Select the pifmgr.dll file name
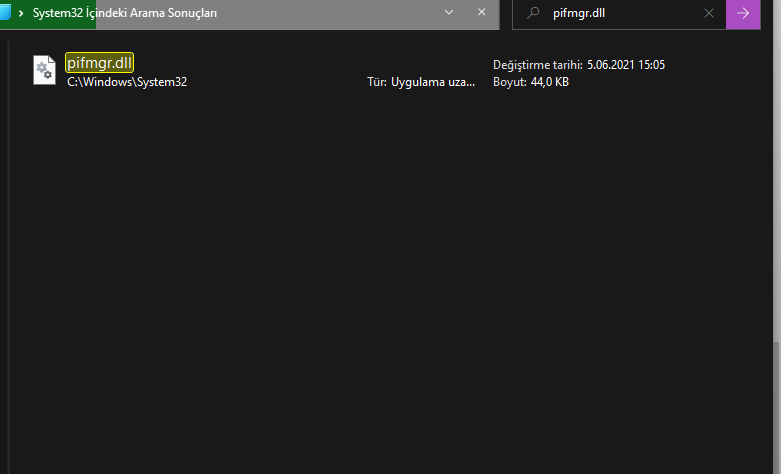The width and height of the screenshot is (781, 474). (100, 64)
